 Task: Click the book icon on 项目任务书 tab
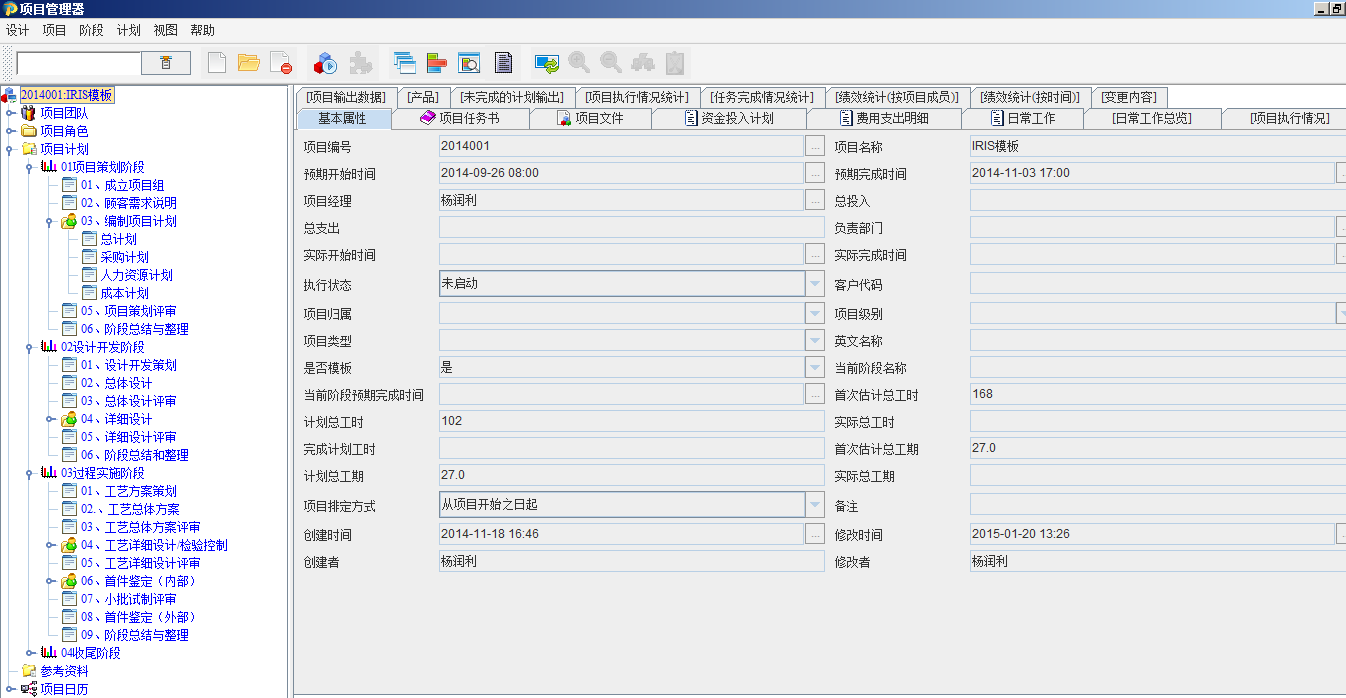(428, 118)
